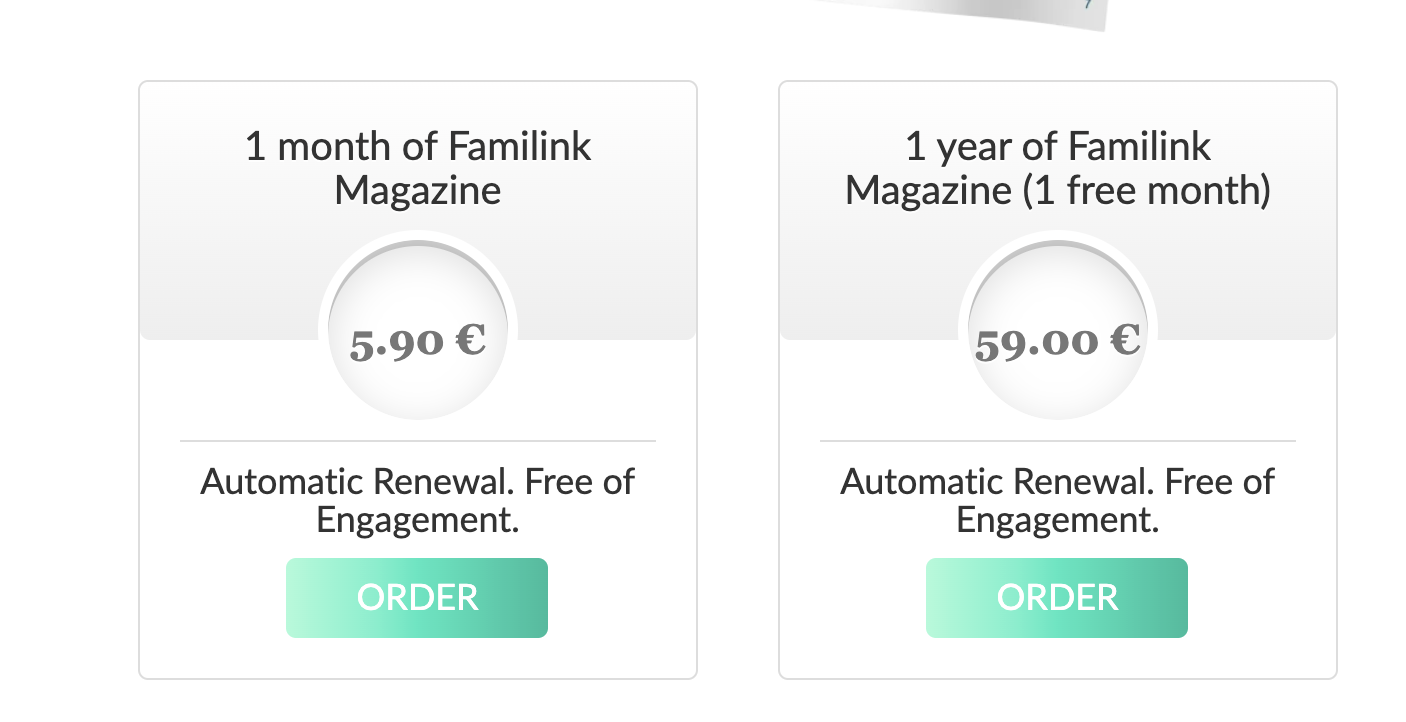This screenshot has width=1406, height=722.
Task: Click the divider line in the monthly card
Action: coord(418,440)
